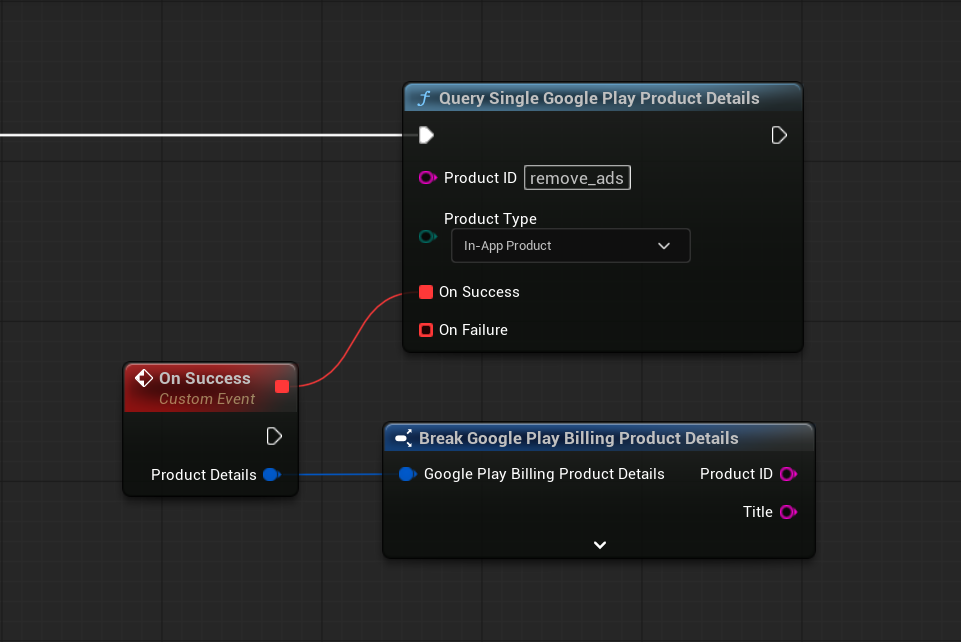The height and width of the screenshot is (642, 961).
Task: Click the On Failure delegate pin
Action: pyautogui.click(x=426, y=330)
